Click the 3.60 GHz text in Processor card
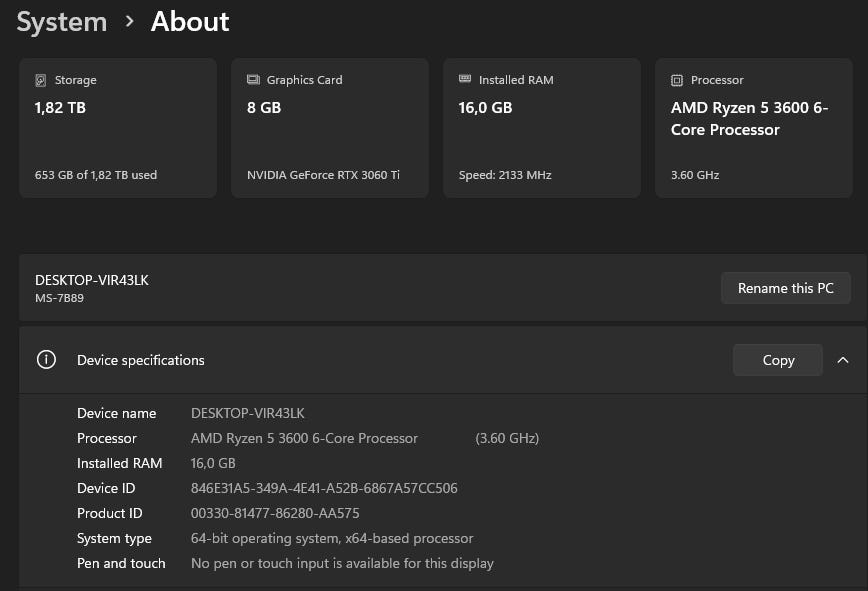The height and width of the screenshot is (591, 868). 695,175
